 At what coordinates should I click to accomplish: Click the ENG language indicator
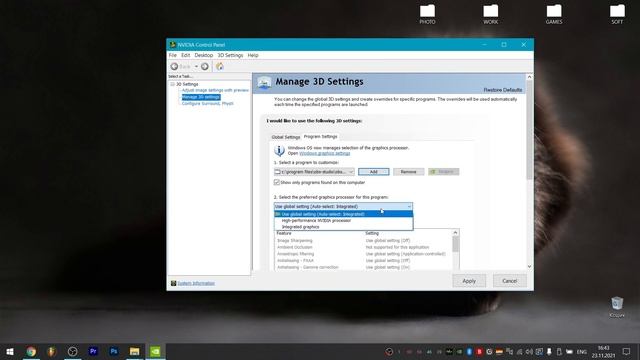click(x=581, y=352)
